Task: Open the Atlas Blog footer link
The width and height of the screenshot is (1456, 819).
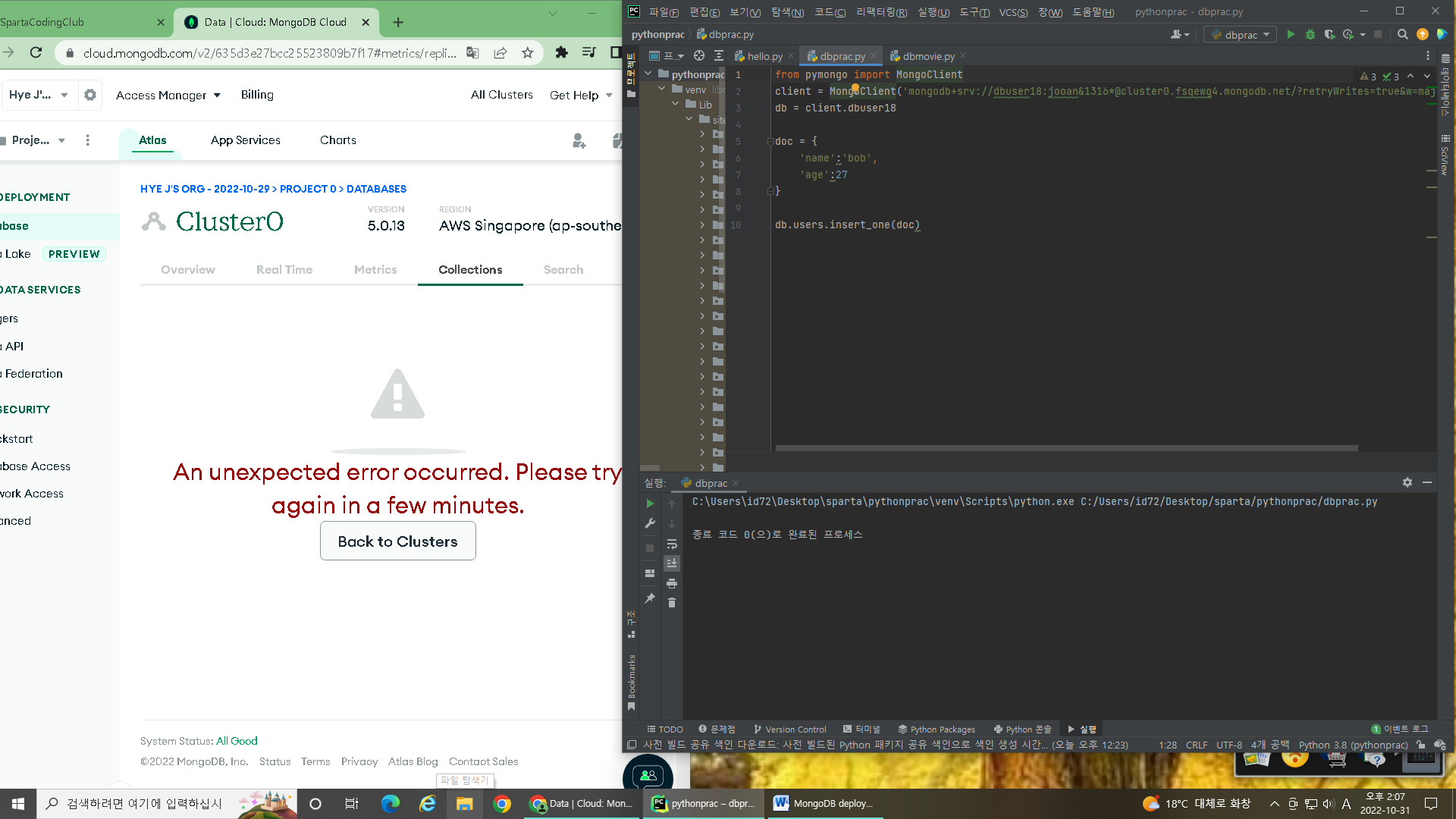Action: 413,761
